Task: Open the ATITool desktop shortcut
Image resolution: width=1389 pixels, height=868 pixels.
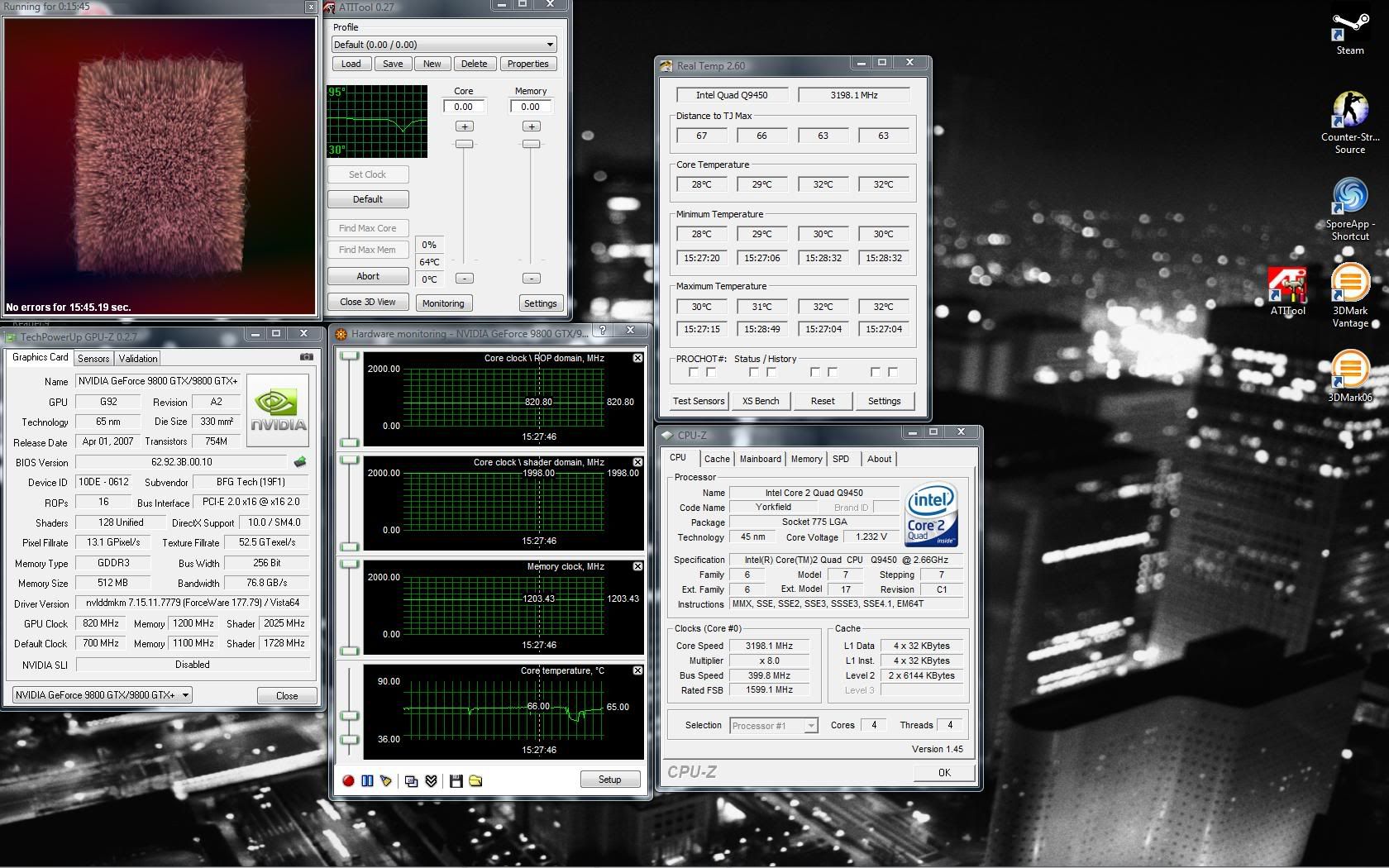Action: 1288,291
